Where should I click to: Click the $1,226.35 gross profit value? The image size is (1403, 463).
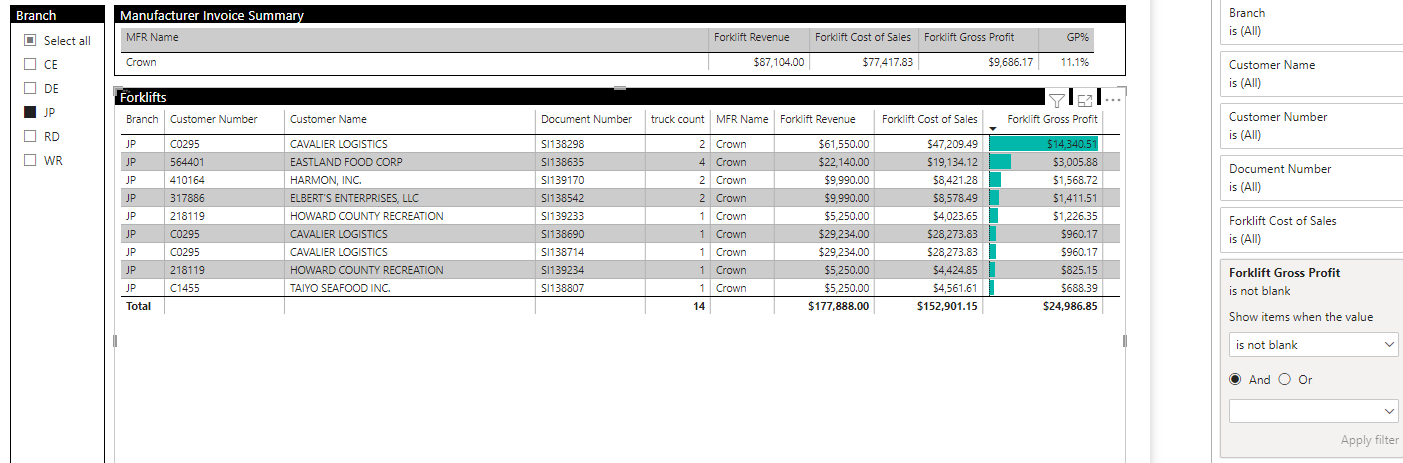click(x=1075, y=216)
